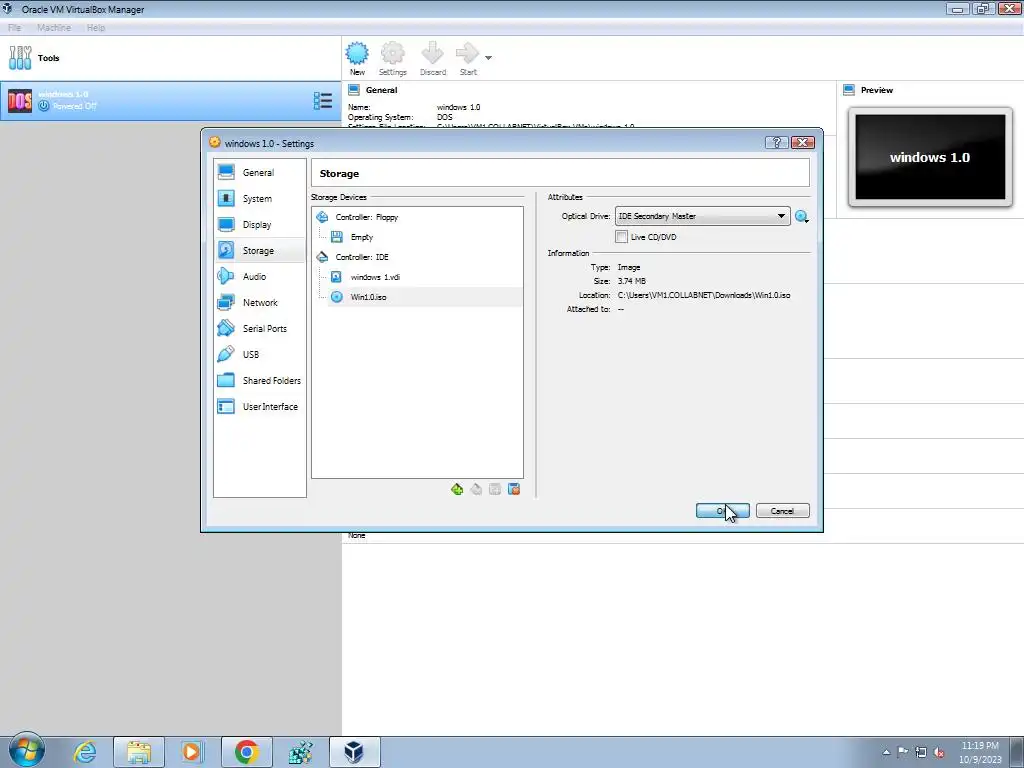Enable the Live CD/DVD checkbox

pyautogui.click(x=622, y=237)
